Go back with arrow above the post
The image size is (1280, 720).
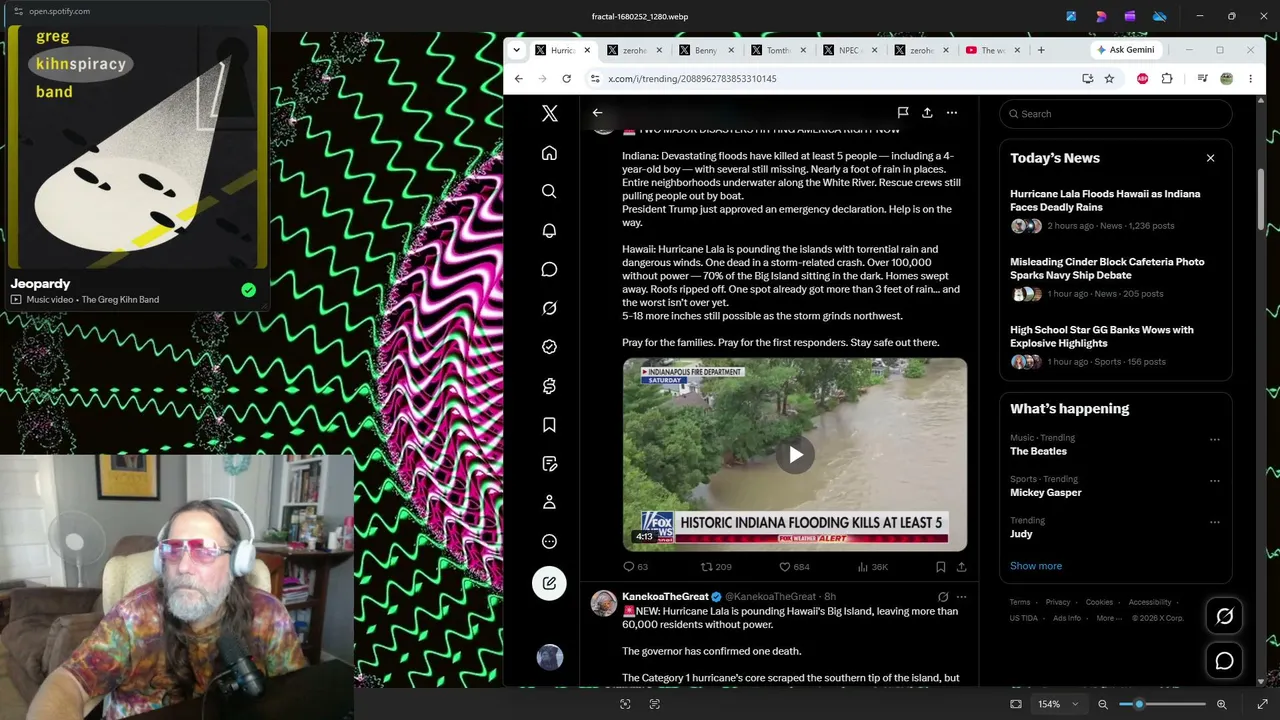(x=597, y=113)
